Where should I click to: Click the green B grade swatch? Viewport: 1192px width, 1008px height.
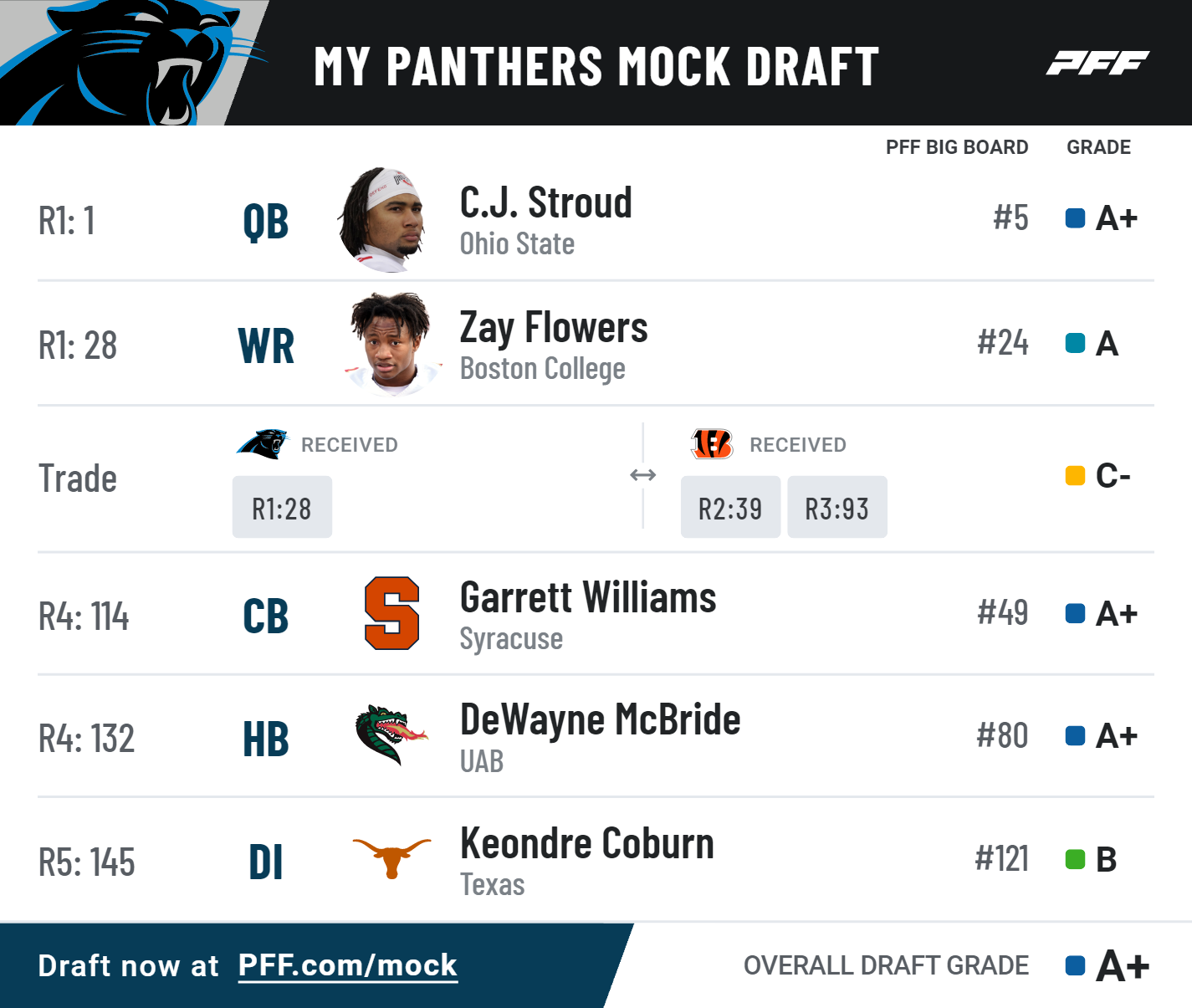(x=1076, y=859)
